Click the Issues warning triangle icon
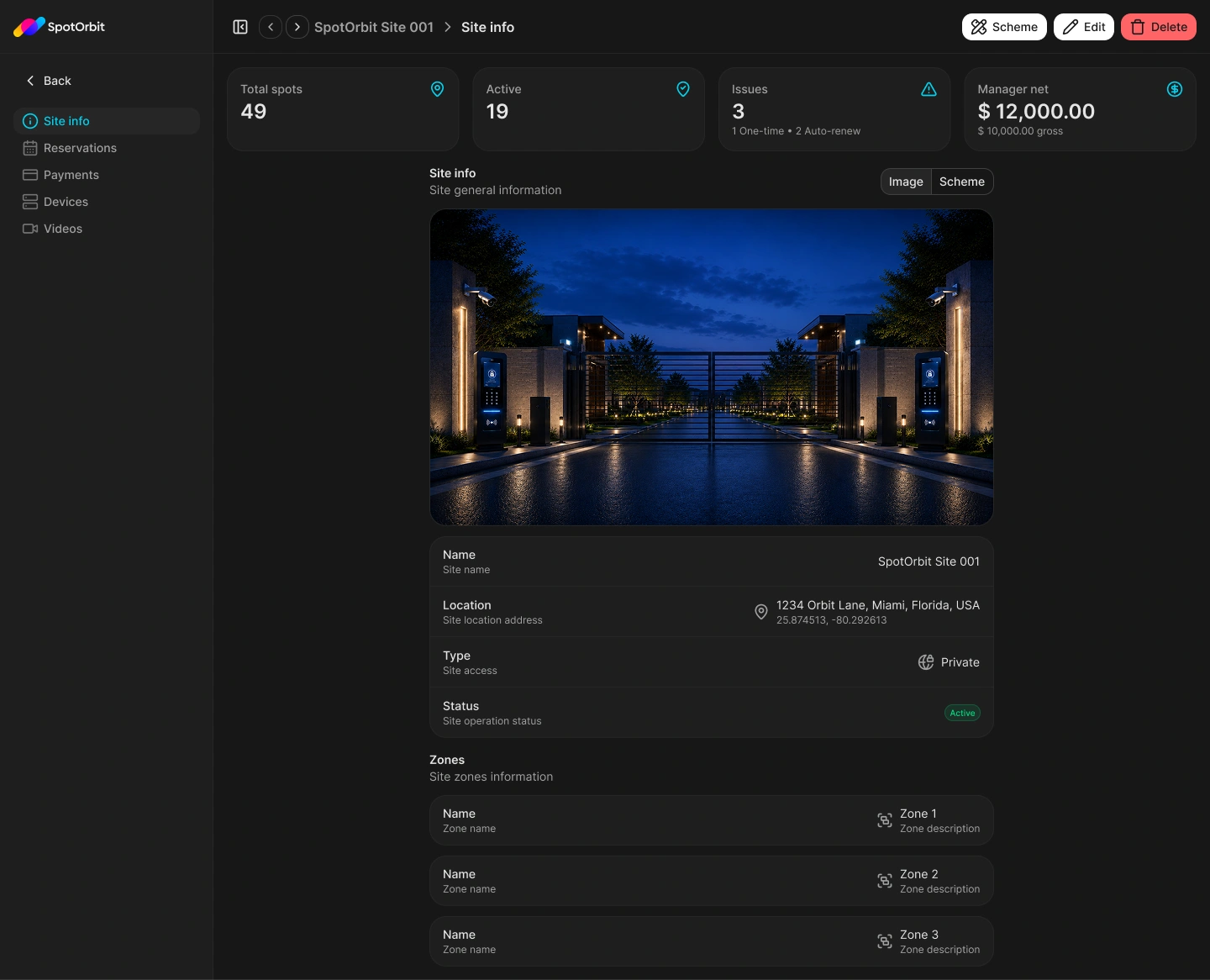The width and height of the screenshot is (1210, 980). [929, 89]
